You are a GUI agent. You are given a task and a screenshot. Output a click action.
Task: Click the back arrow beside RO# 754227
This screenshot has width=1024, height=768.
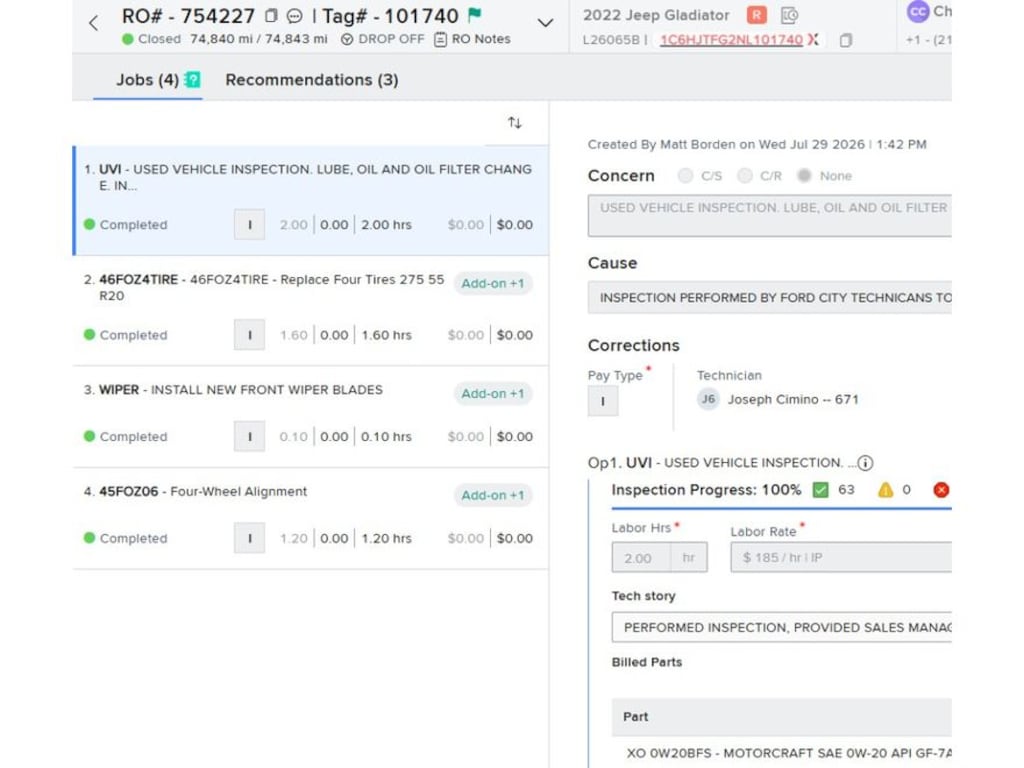(x=93, y=24)
